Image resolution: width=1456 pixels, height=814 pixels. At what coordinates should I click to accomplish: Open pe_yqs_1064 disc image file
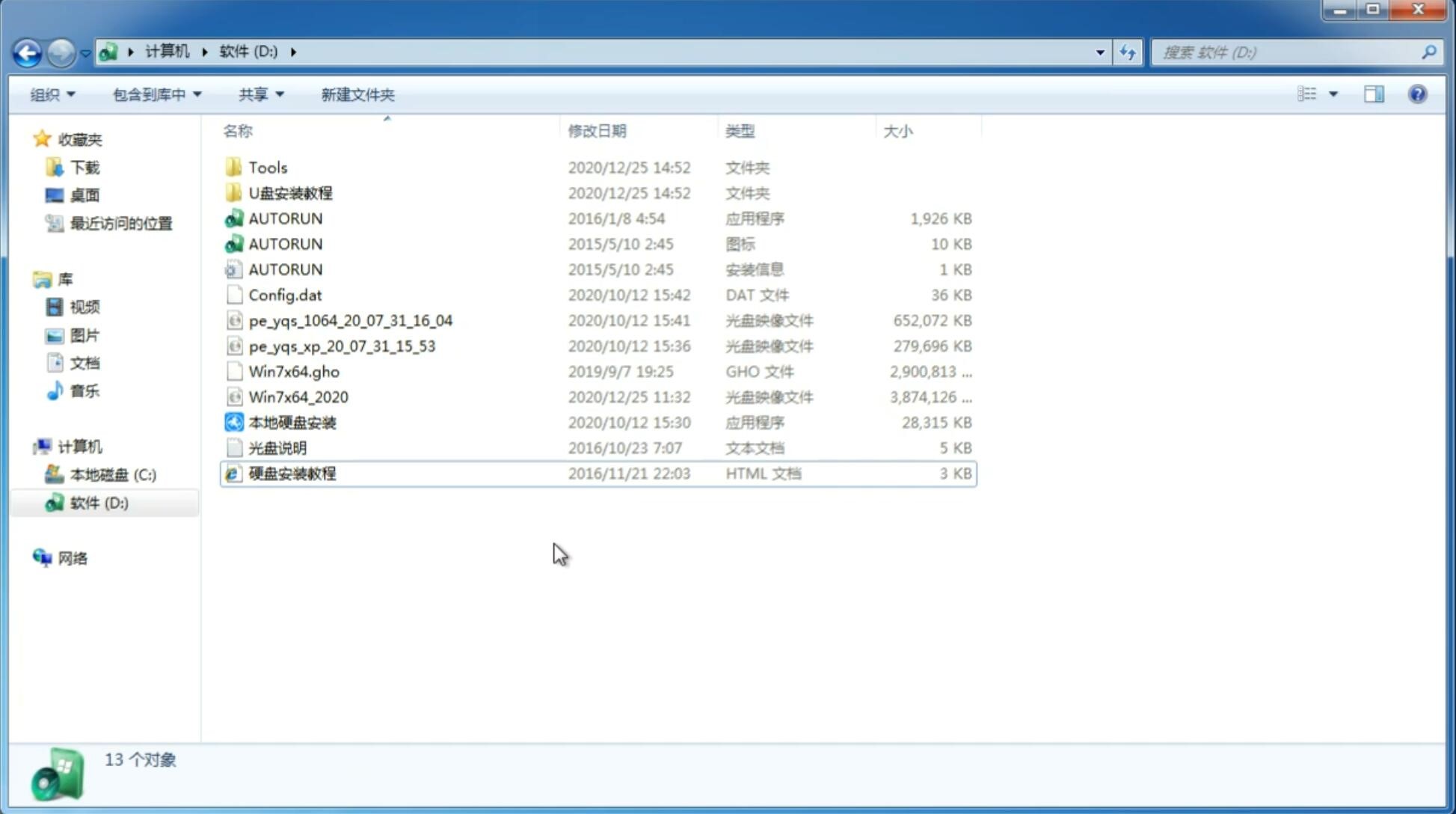pos(350,320)
